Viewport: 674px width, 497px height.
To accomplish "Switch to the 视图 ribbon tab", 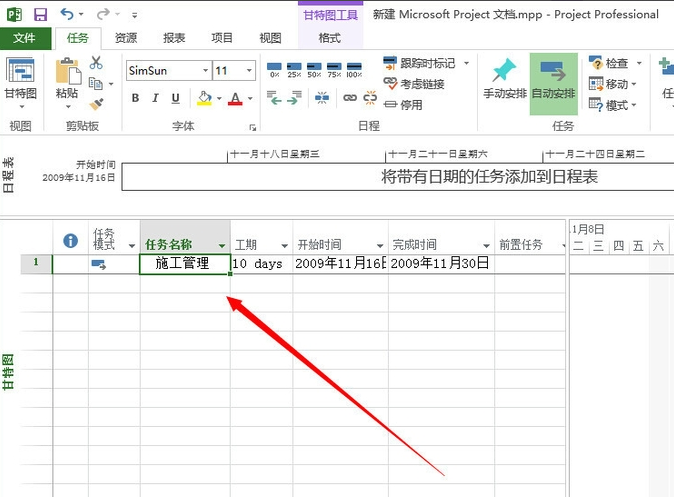I will [x=270, y=38].
